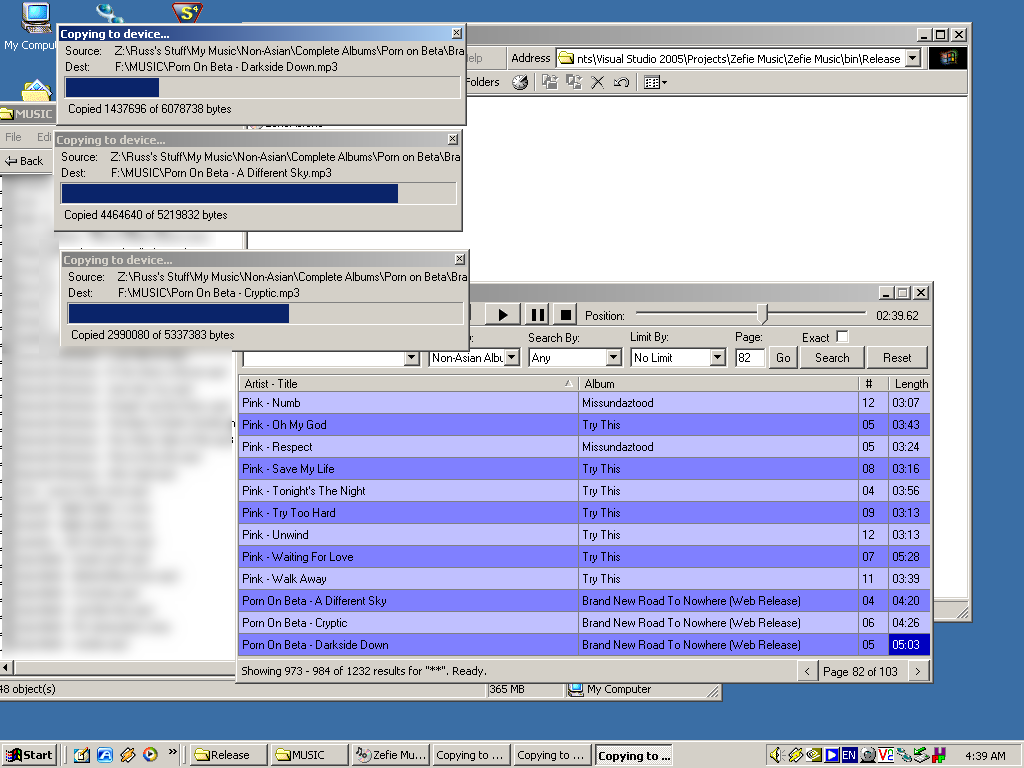Go to the previous results page arrow
1024x768 pixels.
(x=807, y=672)
